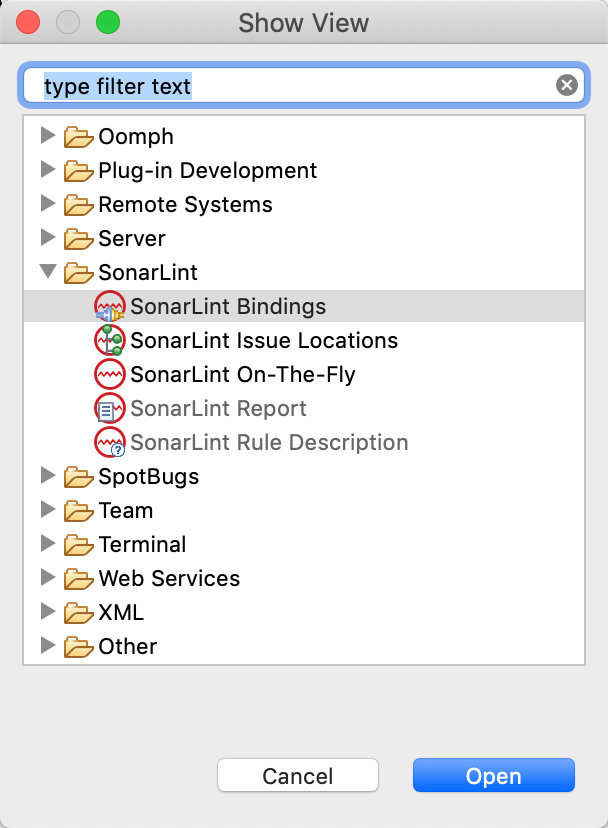Click the SpotBugs folder icon

click(78, 477)
